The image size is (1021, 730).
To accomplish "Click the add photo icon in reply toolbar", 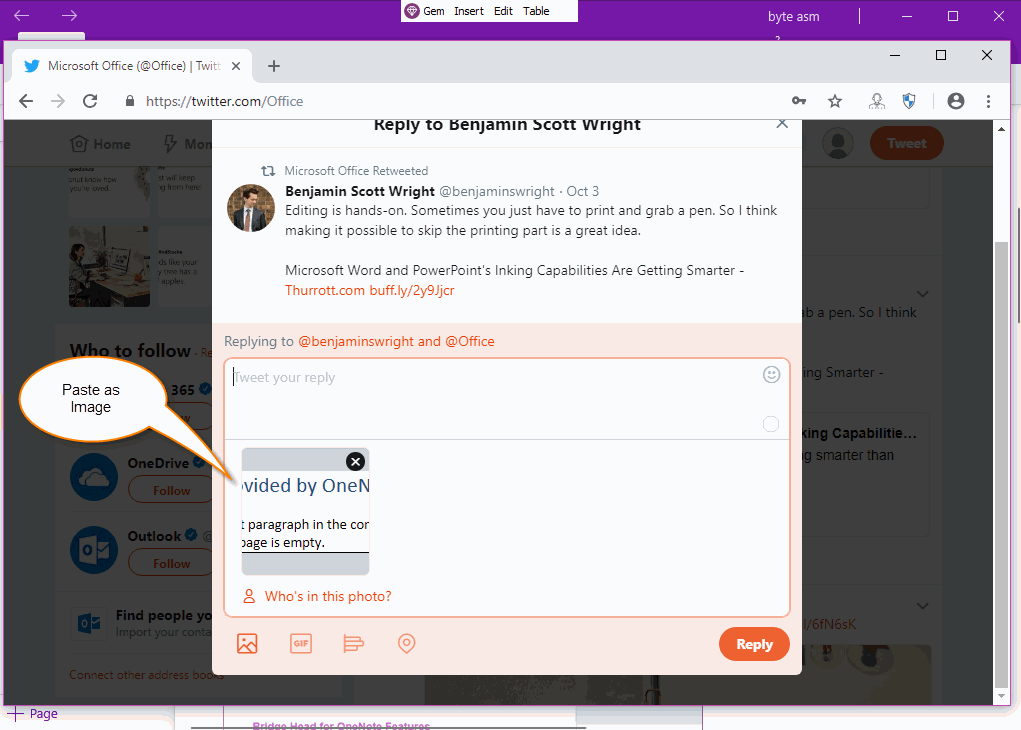I will 247,643.
